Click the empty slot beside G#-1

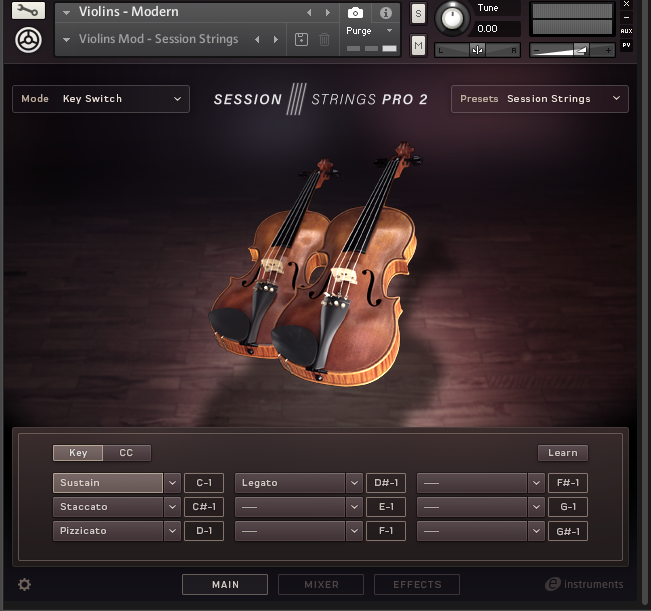tap(472, 531)
